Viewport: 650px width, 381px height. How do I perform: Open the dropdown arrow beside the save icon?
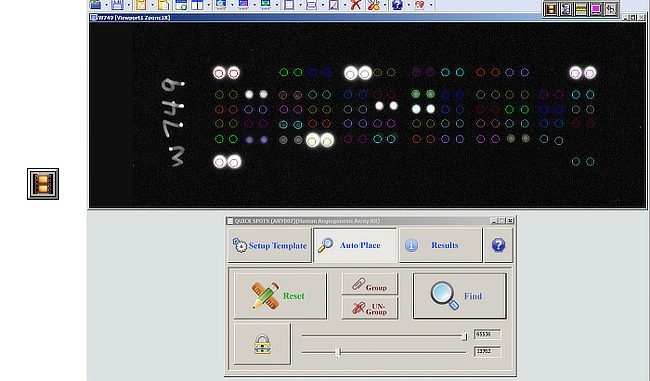pos(129,5)
